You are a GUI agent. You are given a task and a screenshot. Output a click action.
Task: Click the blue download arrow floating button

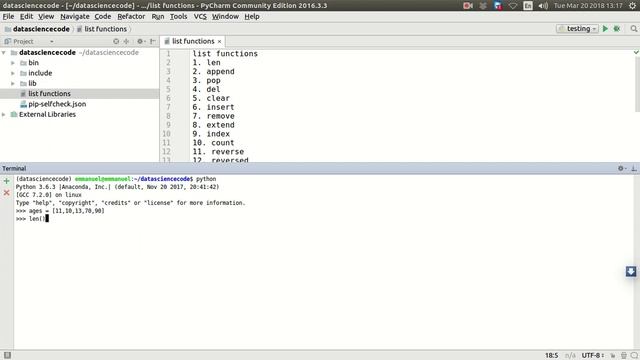tap(631, 271)
